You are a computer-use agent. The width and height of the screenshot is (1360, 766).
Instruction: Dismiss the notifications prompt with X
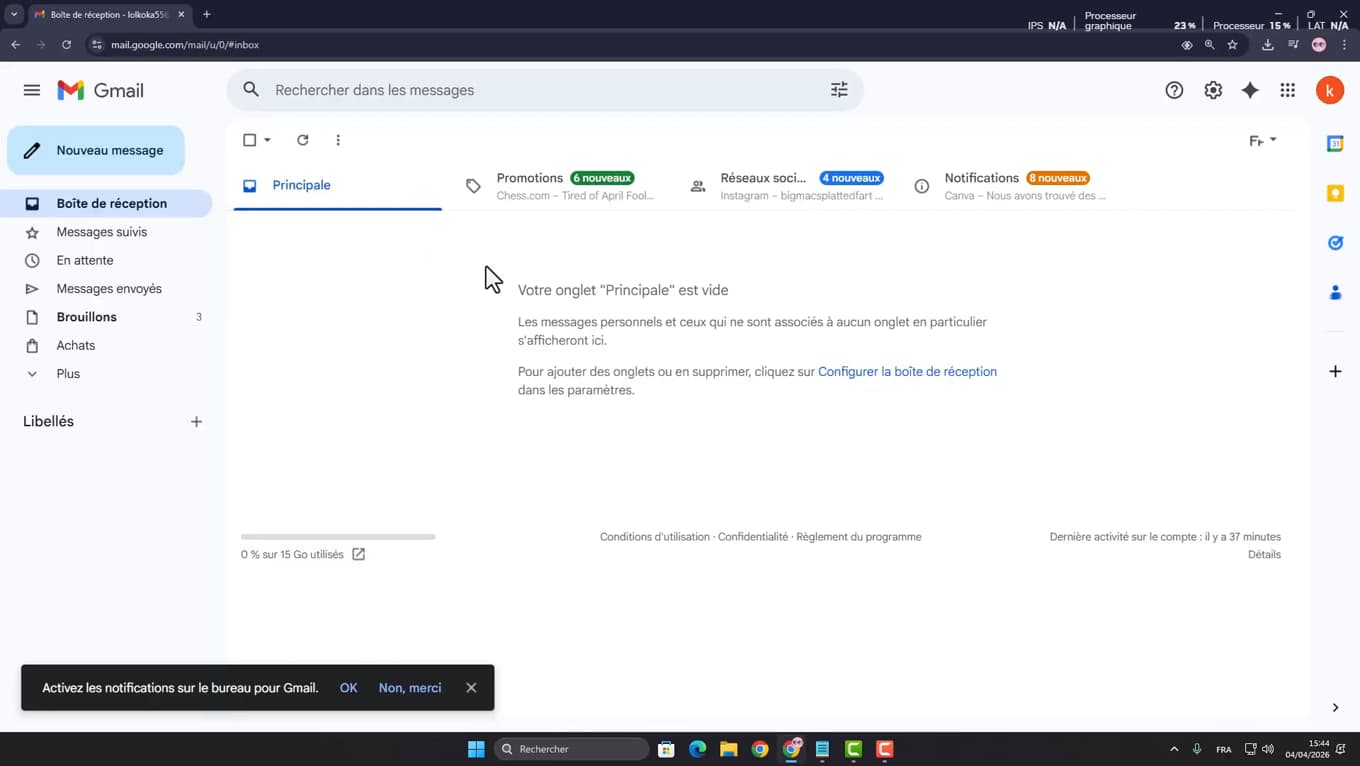(471, 688)
